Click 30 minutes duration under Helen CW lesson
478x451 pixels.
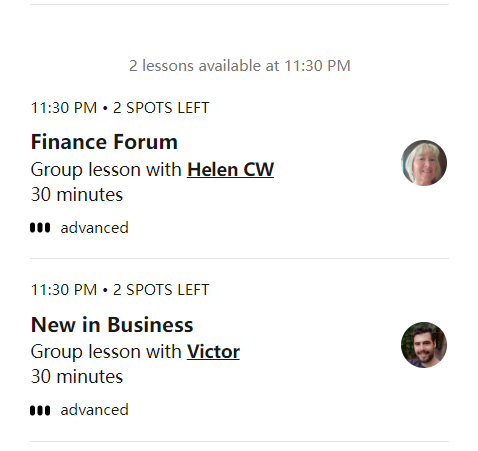point(77,195)
